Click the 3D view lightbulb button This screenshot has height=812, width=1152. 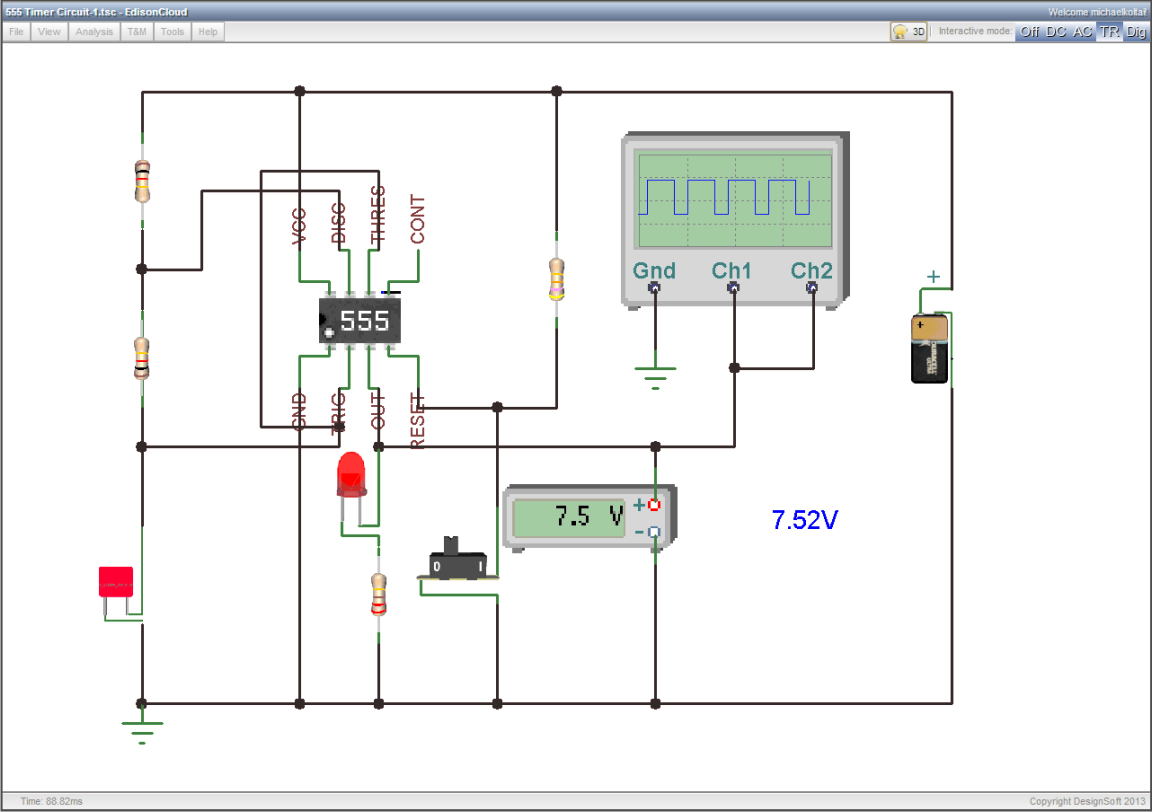coord(908,32)
